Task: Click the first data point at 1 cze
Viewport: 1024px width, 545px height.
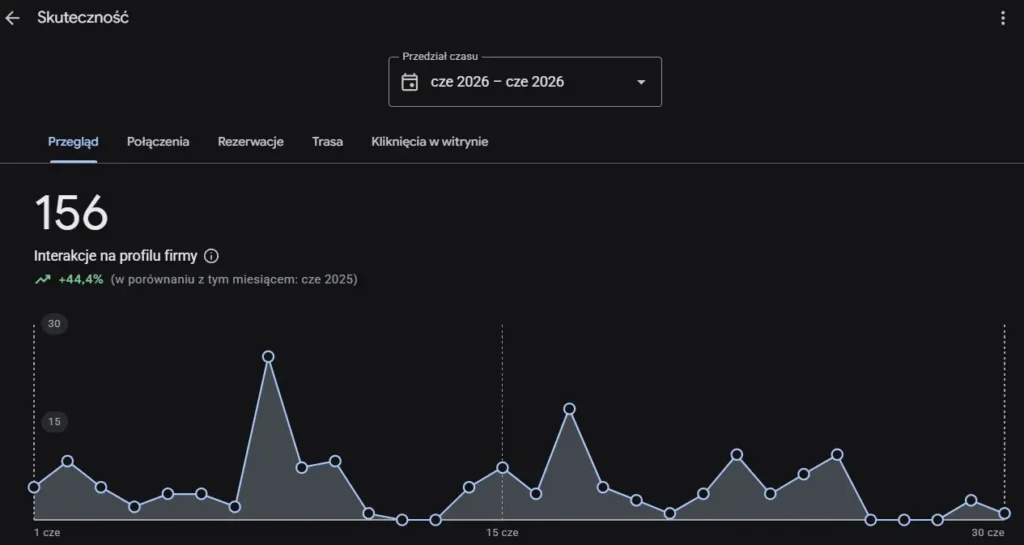Action: coord(34,487)
